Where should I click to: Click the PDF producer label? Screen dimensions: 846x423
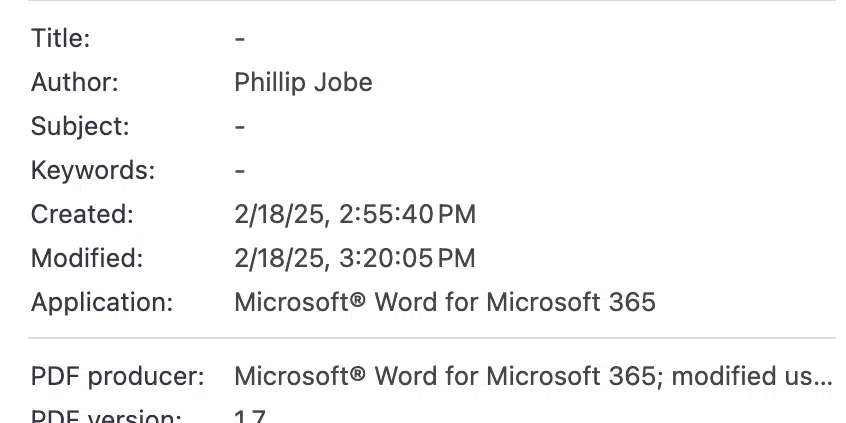(x=118, y=377)
